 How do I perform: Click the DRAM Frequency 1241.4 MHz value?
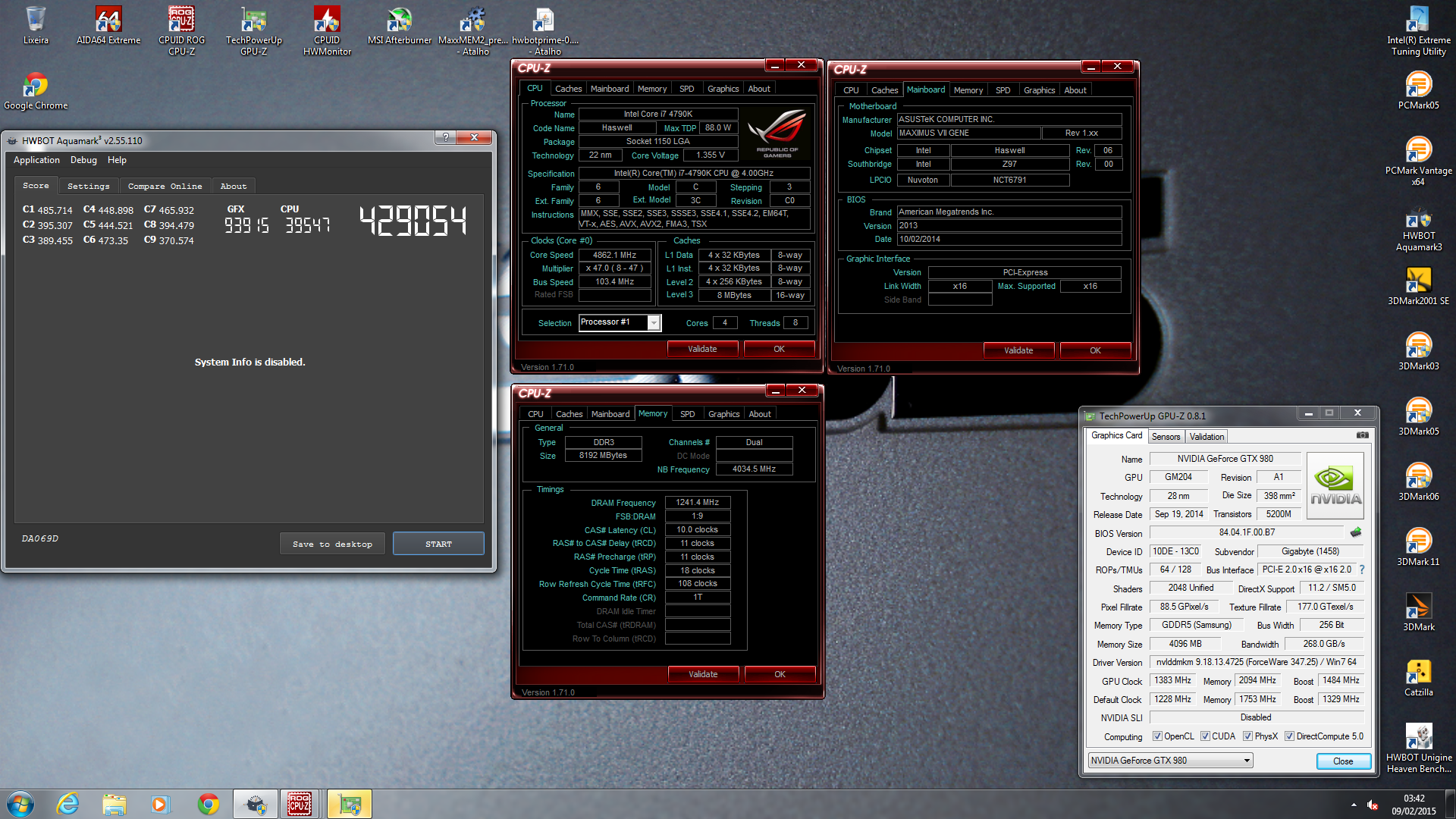point(697,503)
